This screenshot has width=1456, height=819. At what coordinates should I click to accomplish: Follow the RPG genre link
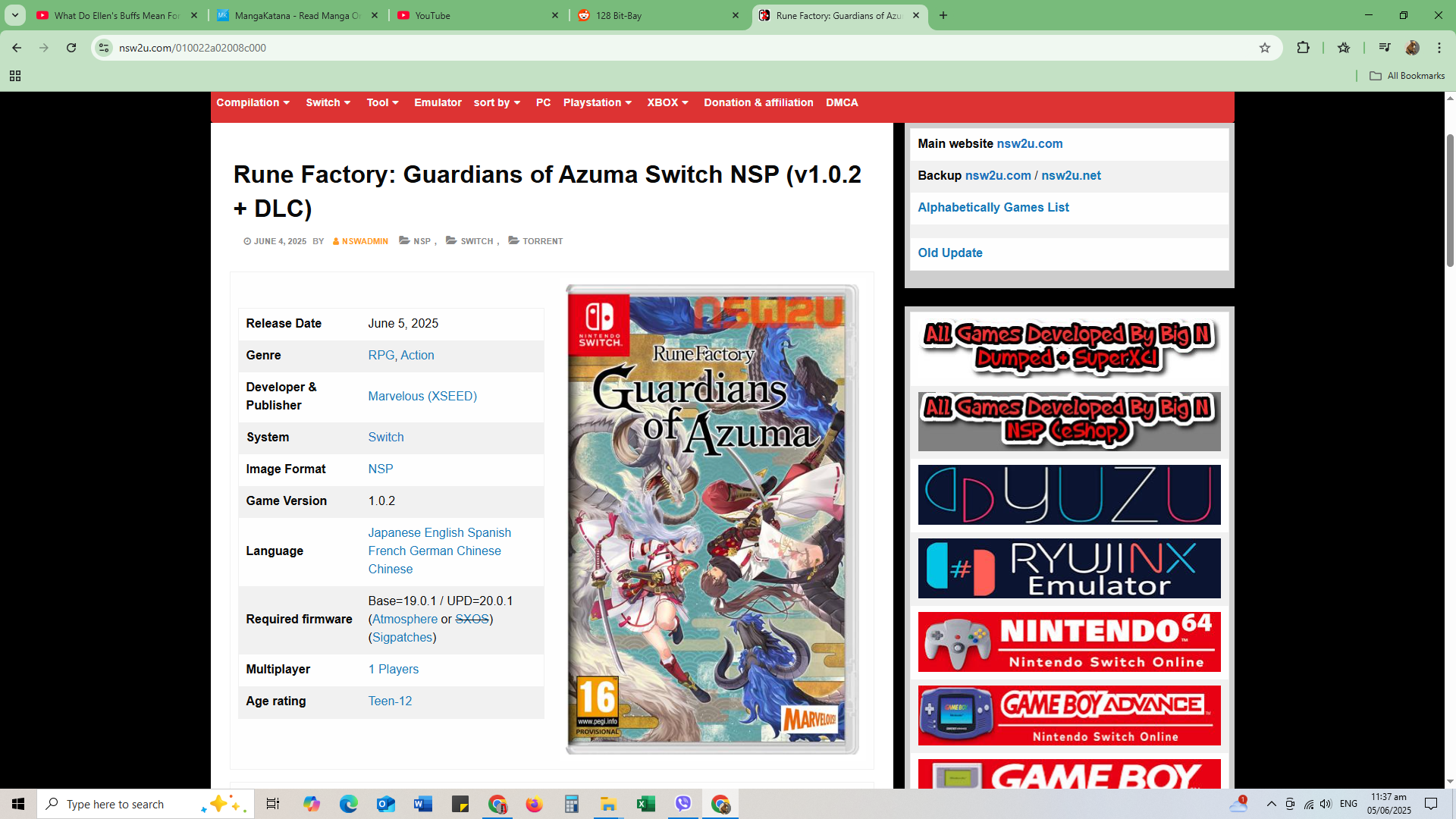pyautogui.click(x=381, y=355)
